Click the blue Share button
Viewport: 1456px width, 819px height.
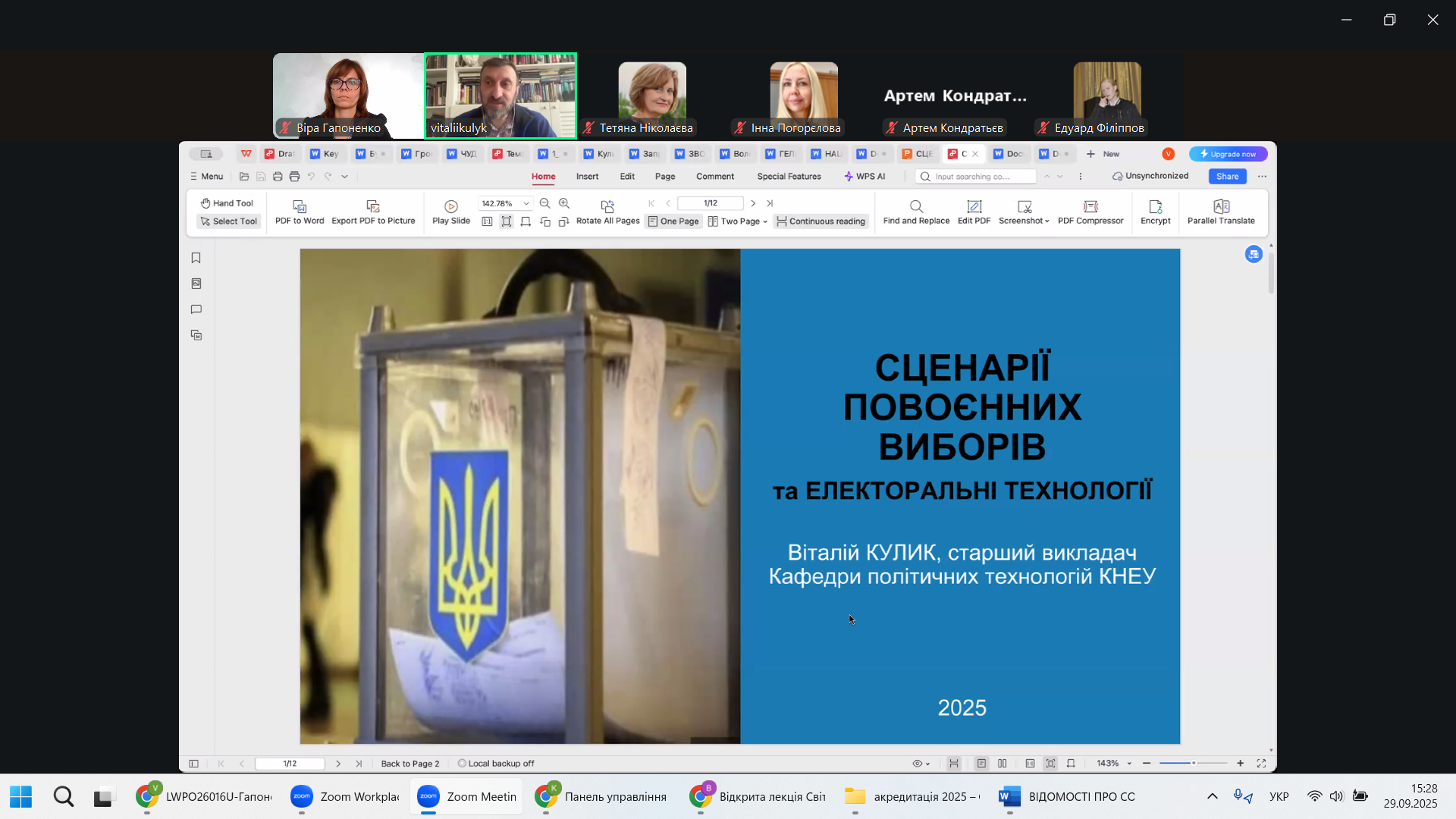pos(1227,176)
